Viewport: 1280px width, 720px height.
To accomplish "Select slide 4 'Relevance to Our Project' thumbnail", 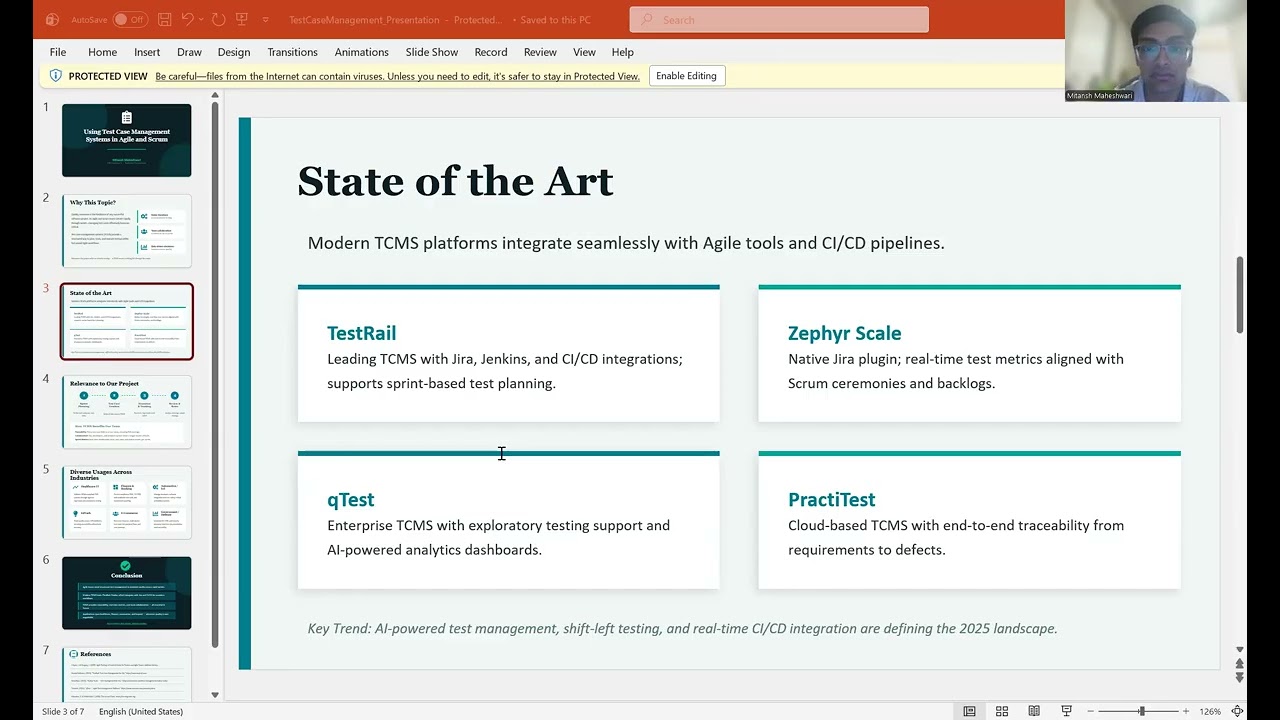I will 126,412.
